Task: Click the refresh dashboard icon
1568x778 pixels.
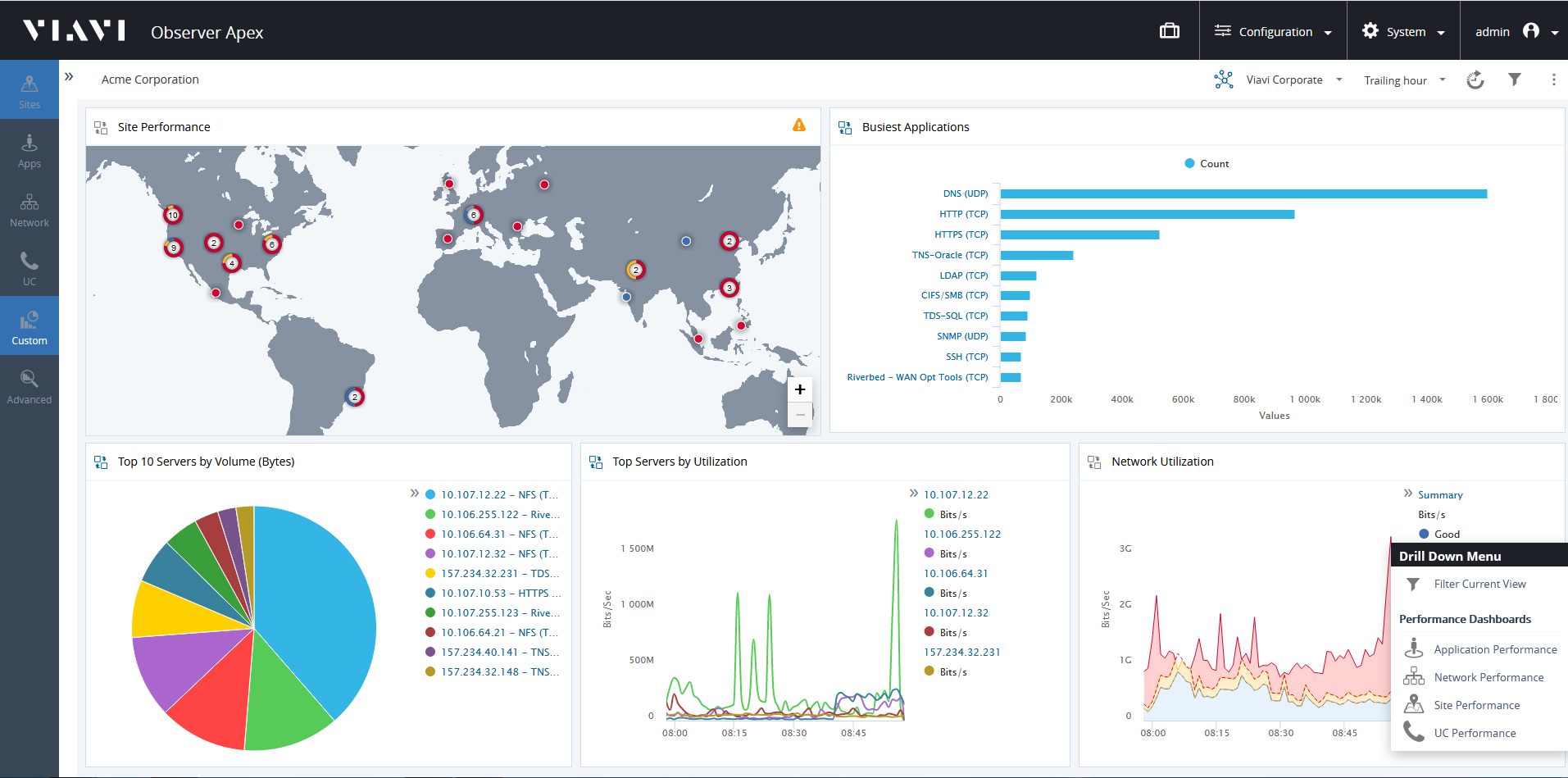Action: [x=1475, y=80]
